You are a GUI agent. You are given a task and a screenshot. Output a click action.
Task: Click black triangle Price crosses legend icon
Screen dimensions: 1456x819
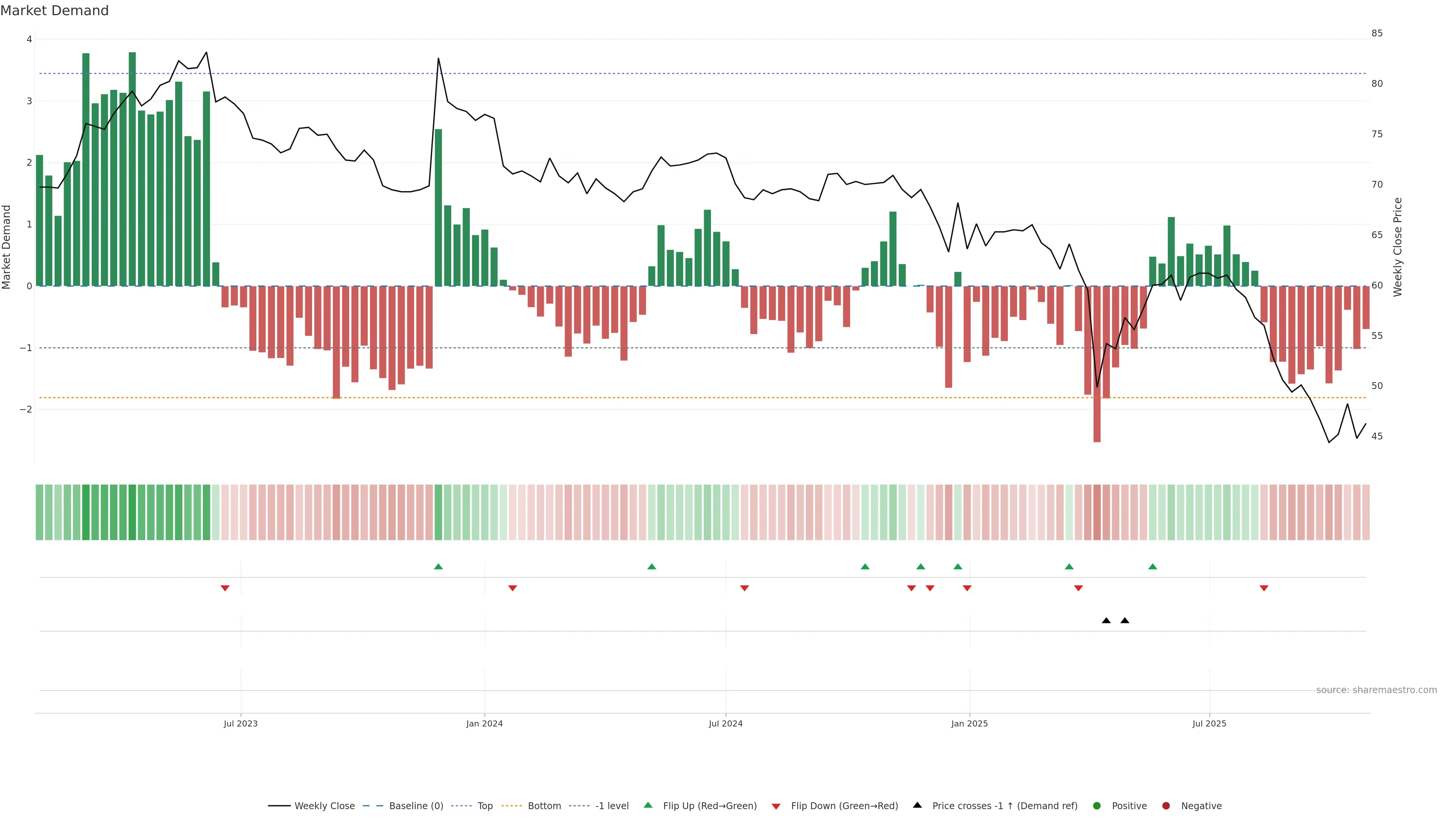tap(917, 805)
